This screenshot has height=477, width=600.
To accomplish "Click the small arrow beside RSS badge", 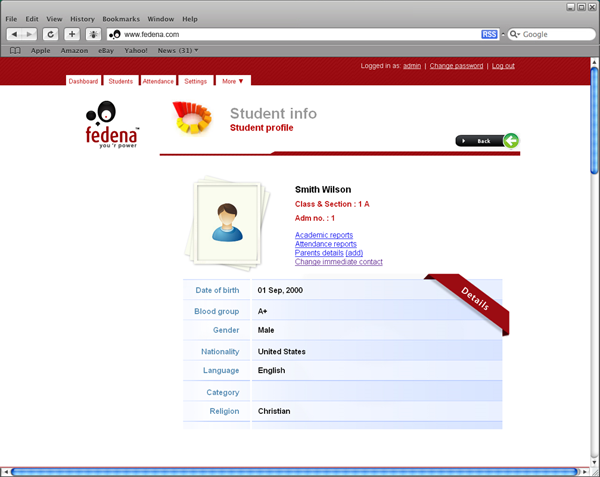I will click(503, 34).
